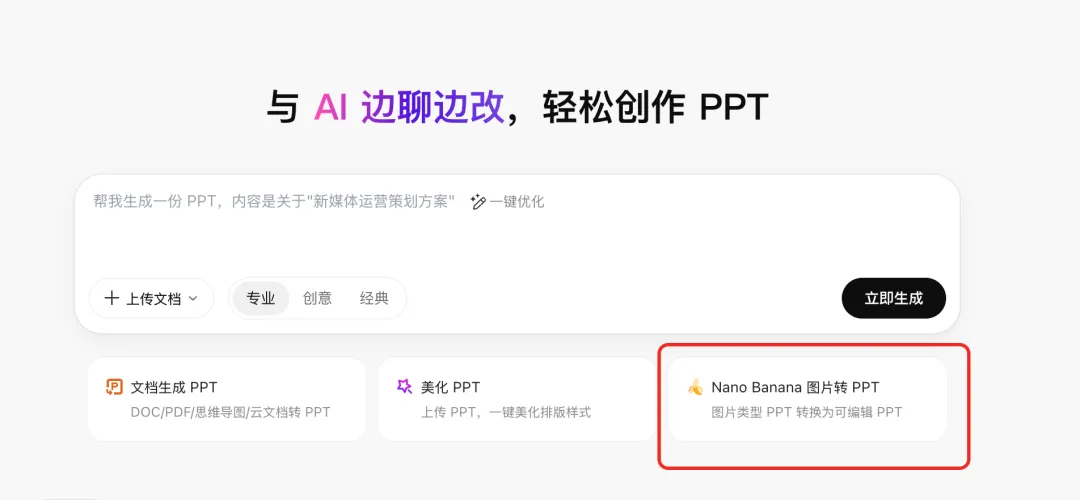
Task: Click the 立即生成 button
Action: pyautogui.click(x=893, y=298)
